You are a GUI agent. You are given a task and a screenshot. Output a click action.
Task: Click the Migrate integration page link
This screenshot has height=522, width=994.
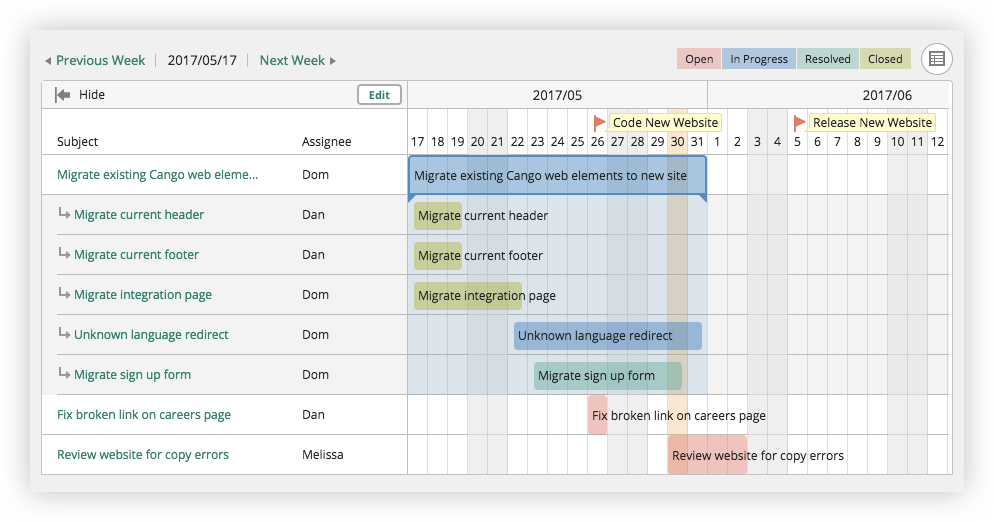[142, 295]
